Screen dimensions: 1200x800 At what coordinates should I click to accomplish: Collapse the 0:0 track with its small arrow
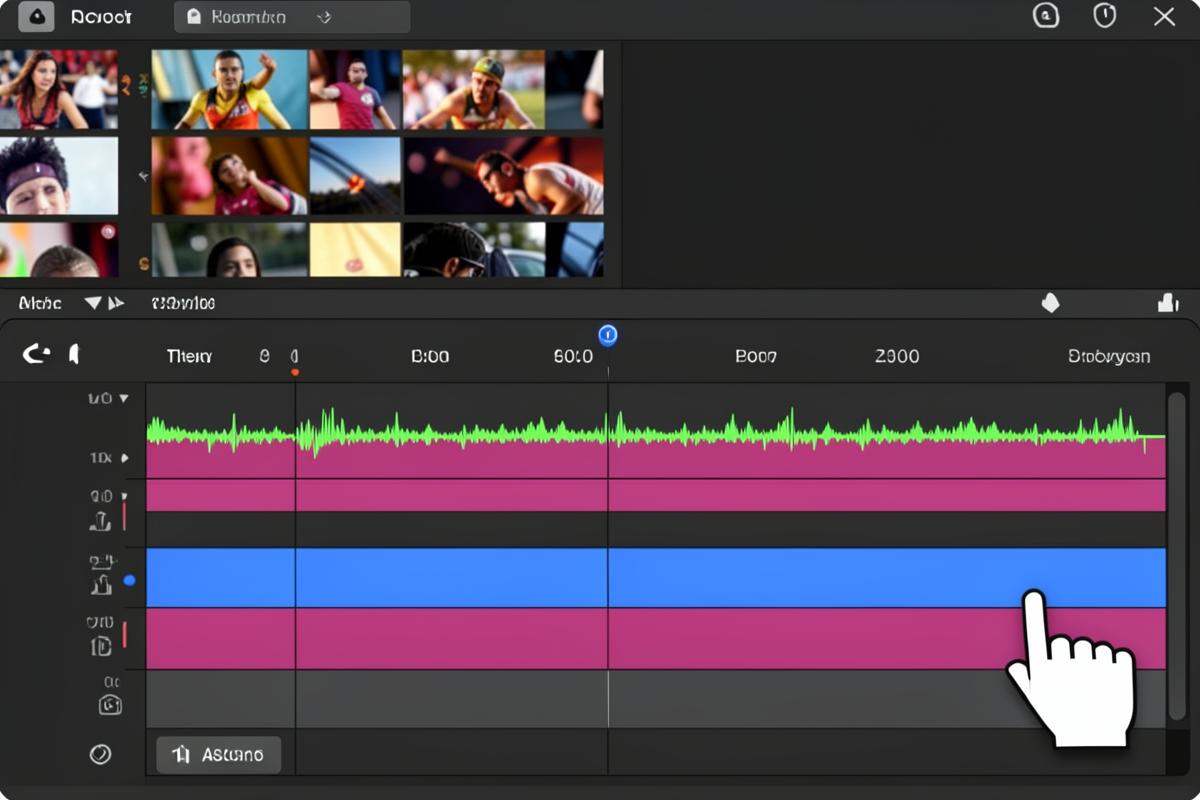pos(124,496)
